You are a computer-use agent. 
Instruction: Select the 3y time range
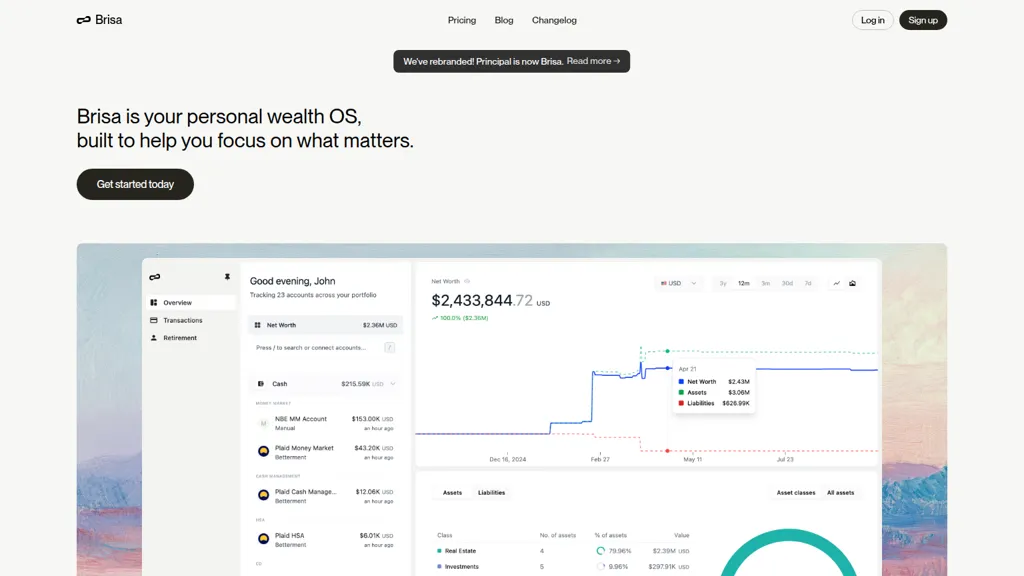click(723, 283)
